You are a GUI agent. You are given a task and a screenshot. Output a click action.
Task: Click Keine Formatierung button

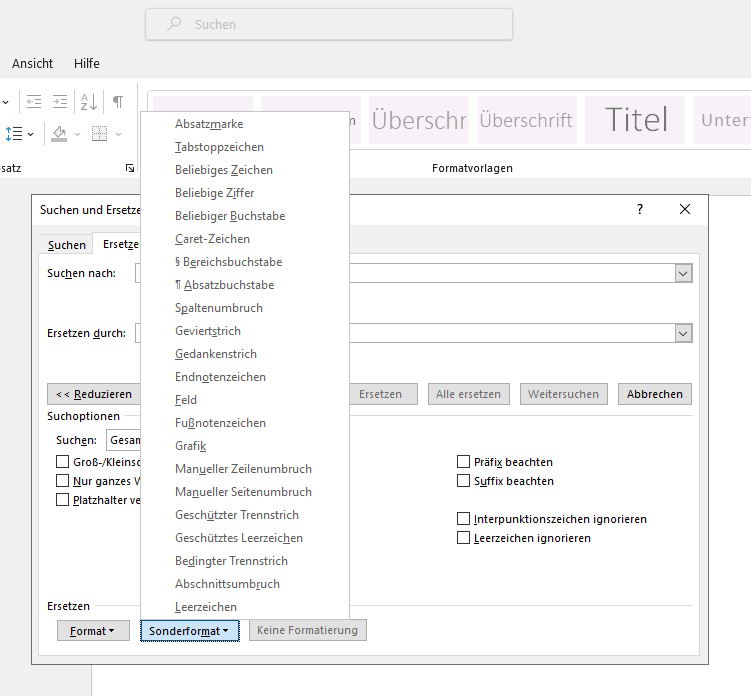coord(307,630)
